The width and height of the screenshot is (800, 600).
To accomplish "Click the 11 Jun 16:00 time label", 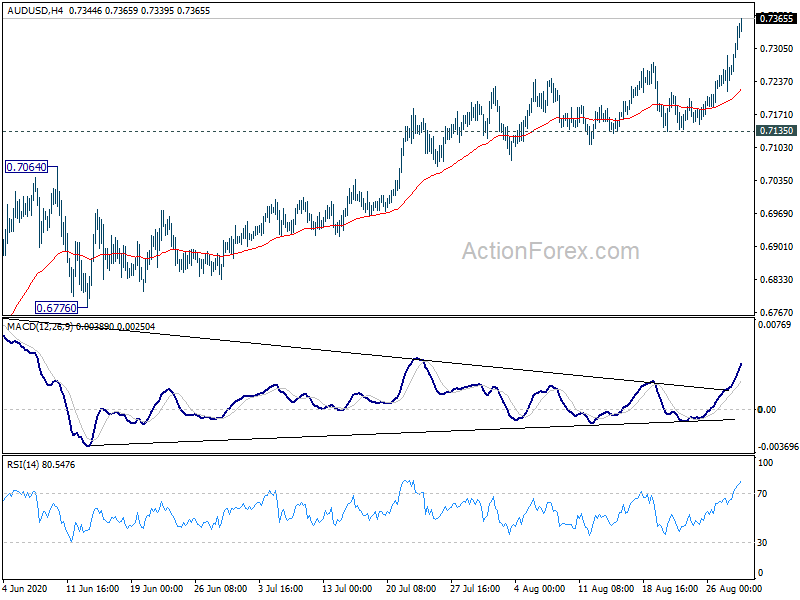I will 93,588.
